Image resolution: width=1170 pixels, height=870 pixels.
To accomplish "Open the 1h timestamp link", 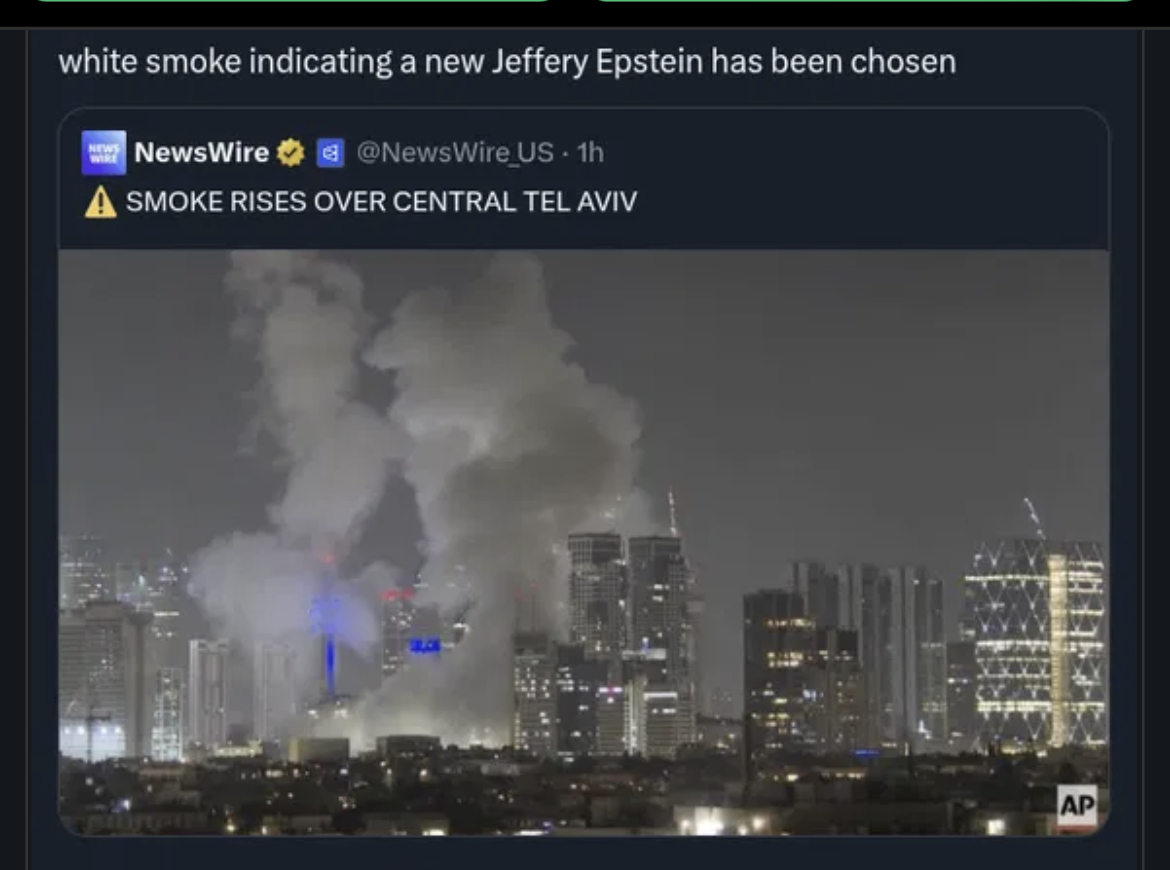I will [590, 152].
